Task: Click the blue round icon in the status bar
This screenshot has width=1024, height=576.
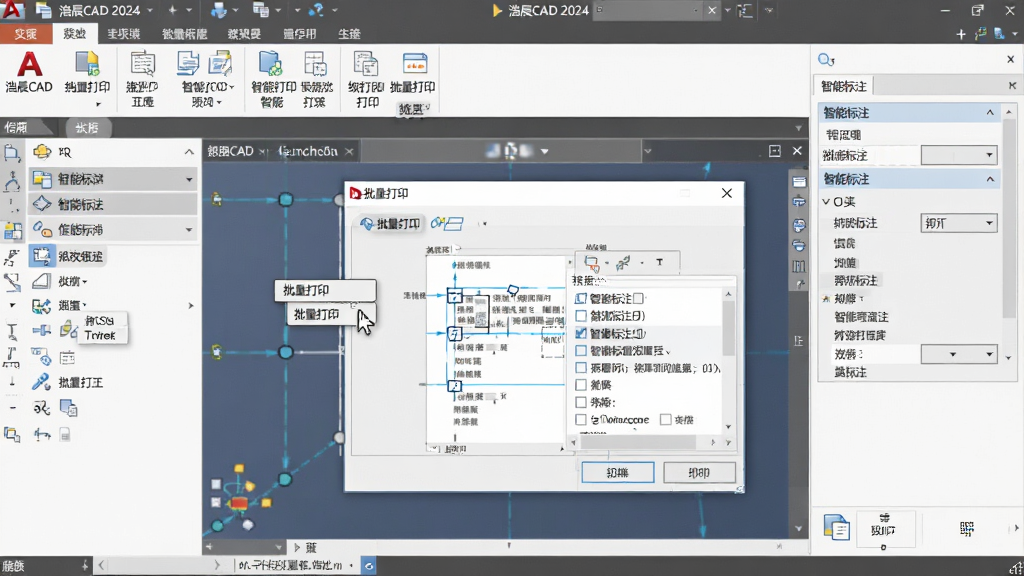Action: [x=368, y=566]
